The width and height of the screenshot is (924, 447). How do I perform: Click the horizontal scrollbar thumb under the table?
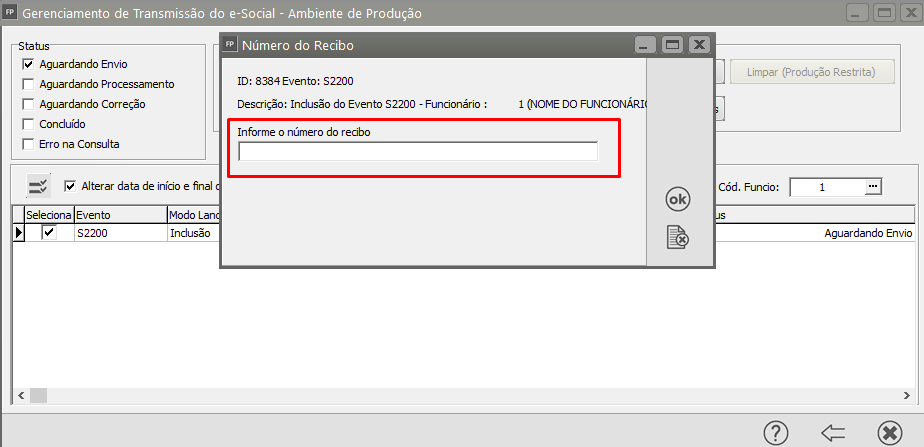pyautogui.click(x=37, y=395)
